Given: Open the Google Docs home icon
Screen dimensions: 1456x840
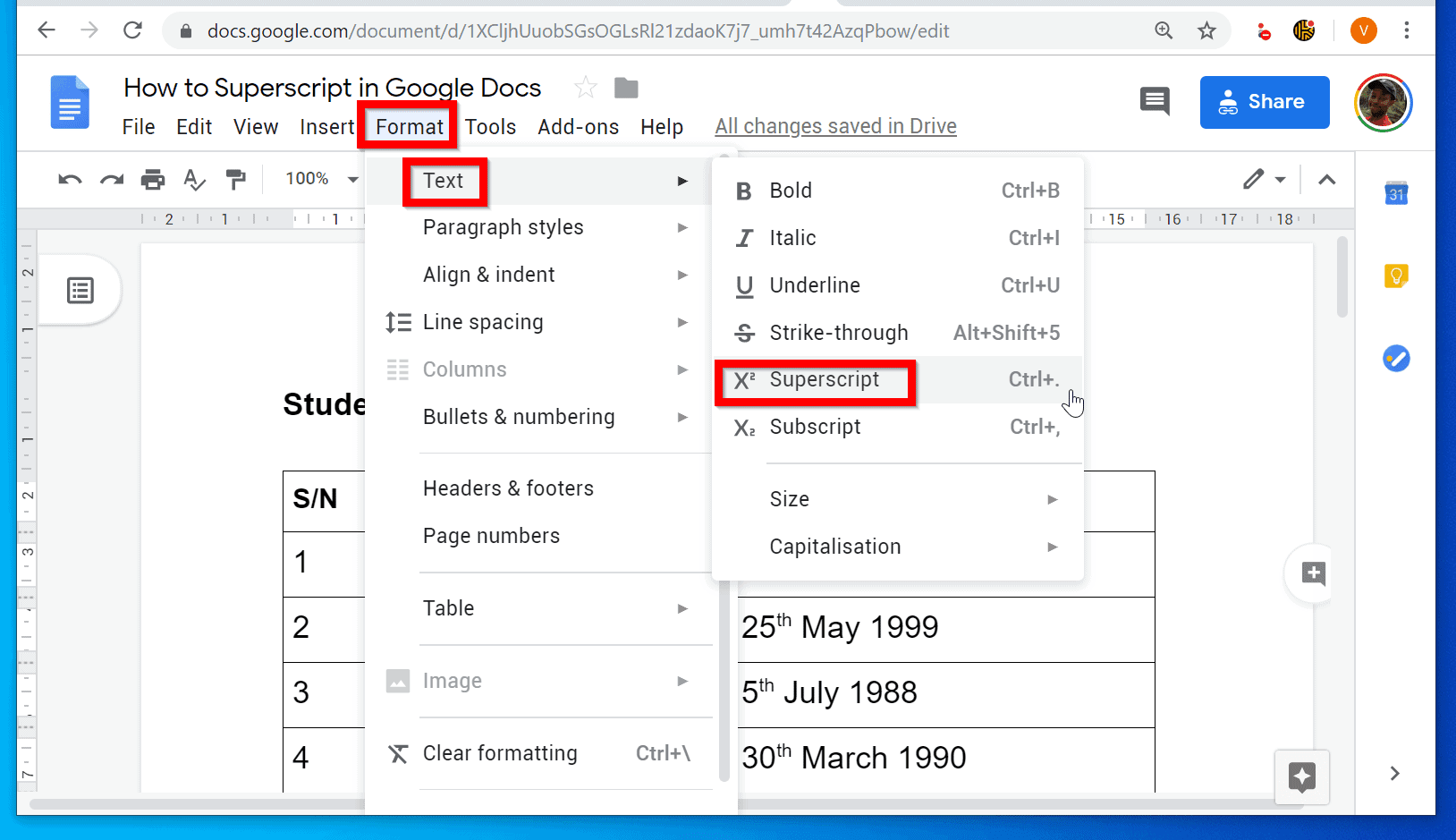Looking at the screenshot, I should [70, 102].
